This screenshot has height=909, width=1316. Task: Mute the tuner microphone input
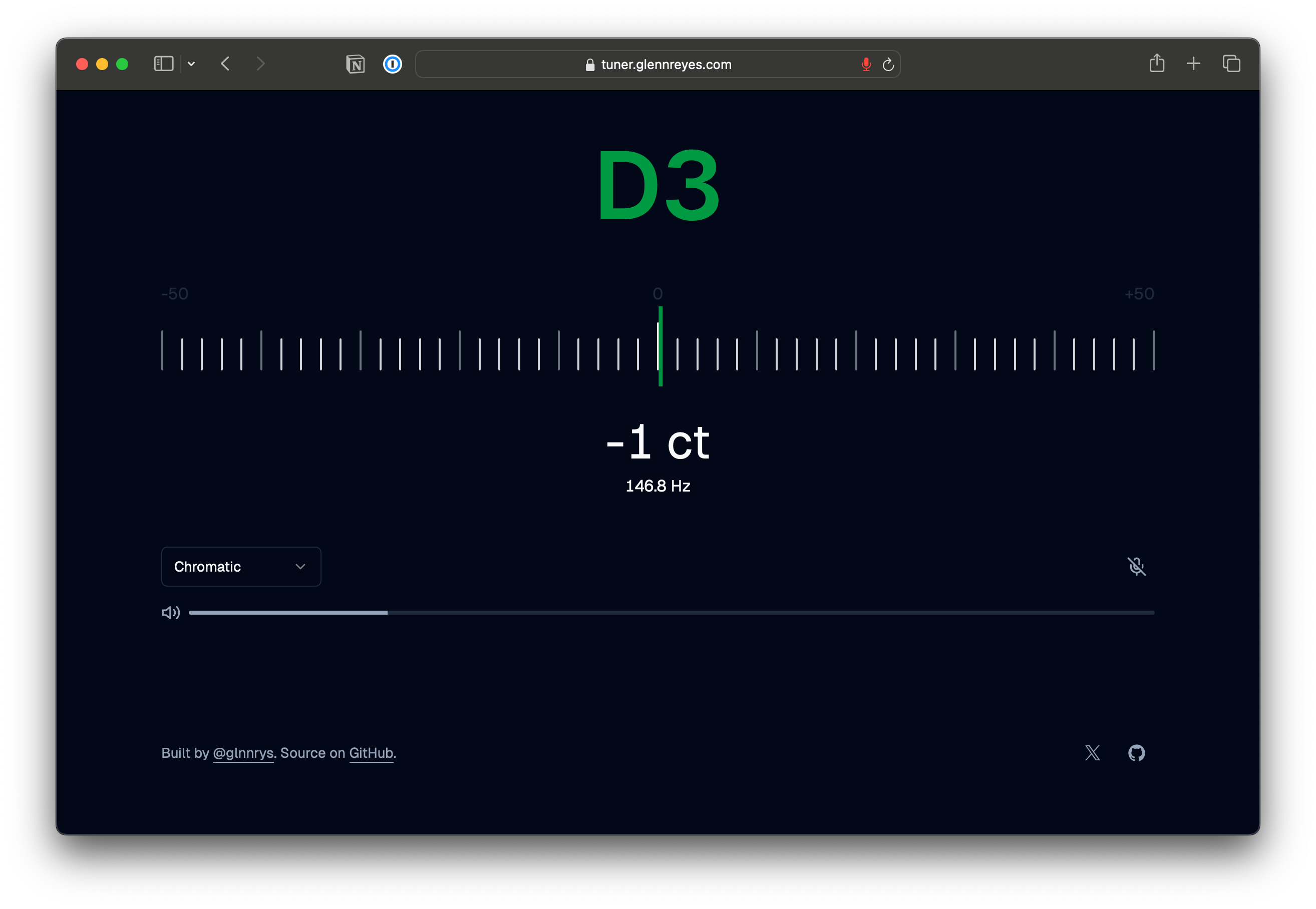(1136, 566)
